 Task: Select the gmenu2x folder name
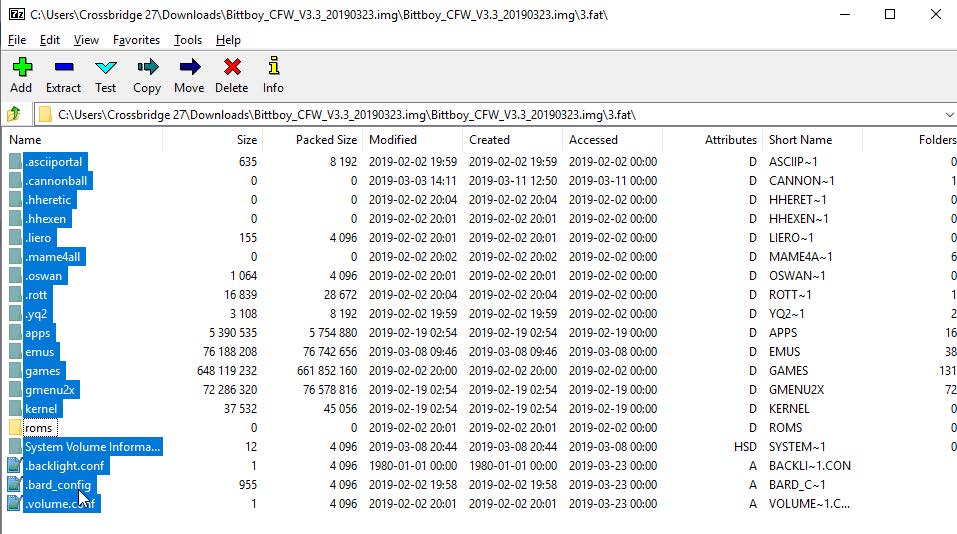pos(50,389)
